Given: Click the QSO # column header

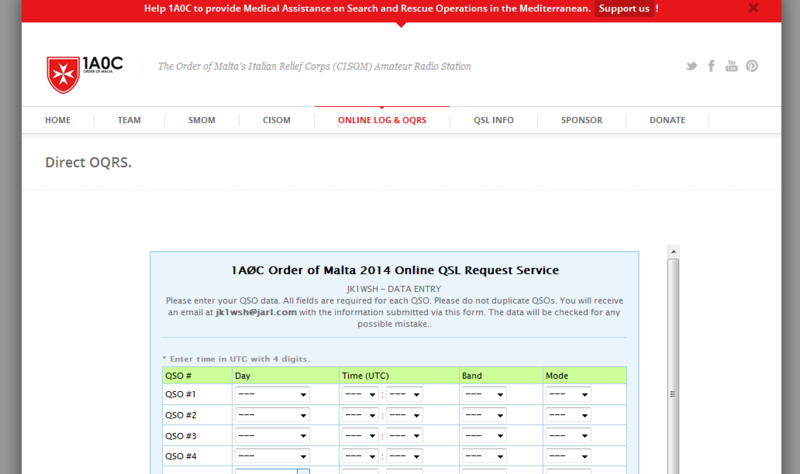Looking at the screenshot, I should 197,376.
